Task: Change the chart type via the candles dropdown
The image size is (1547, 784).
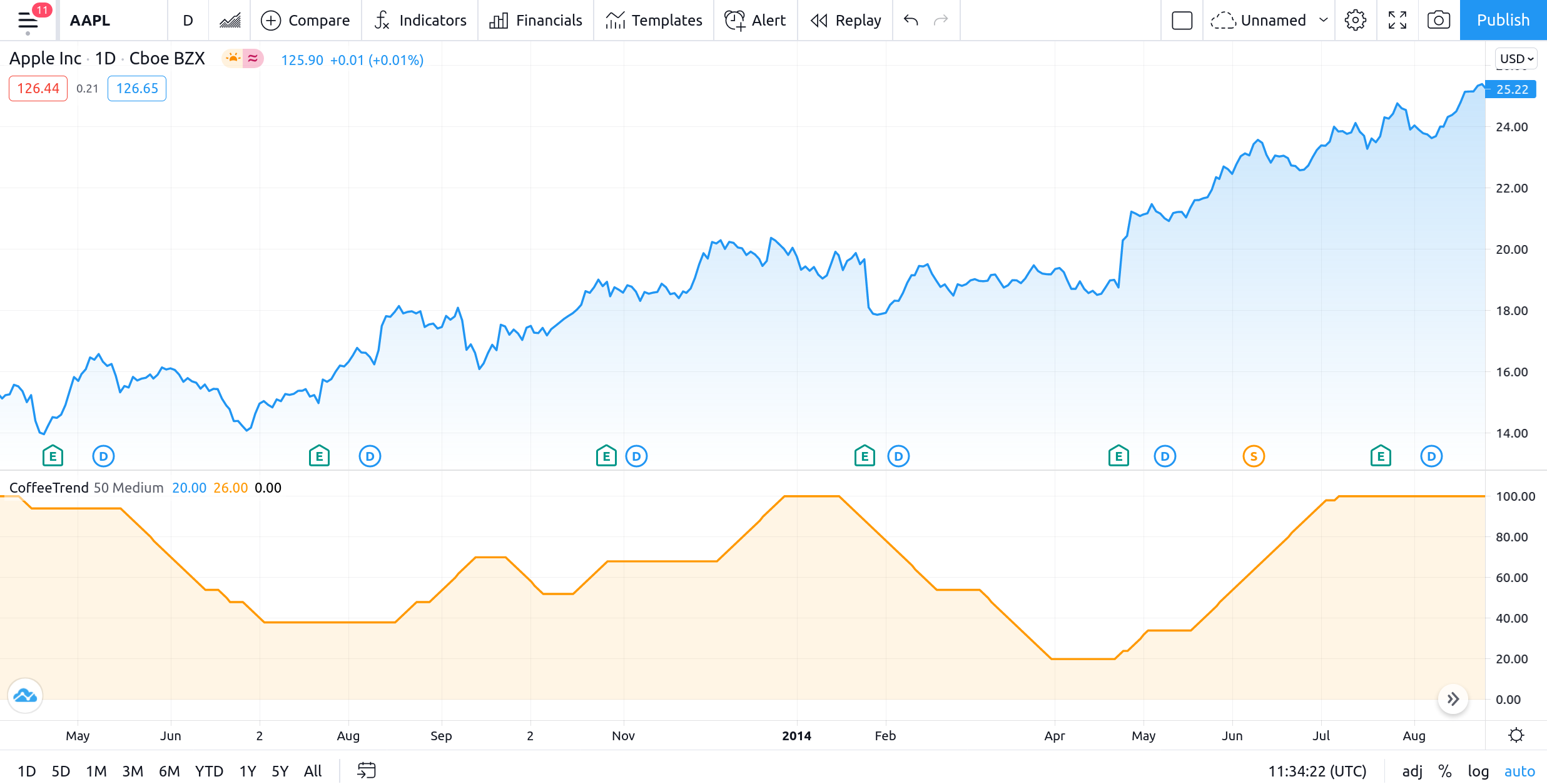Action: click(x=229, y=20)
